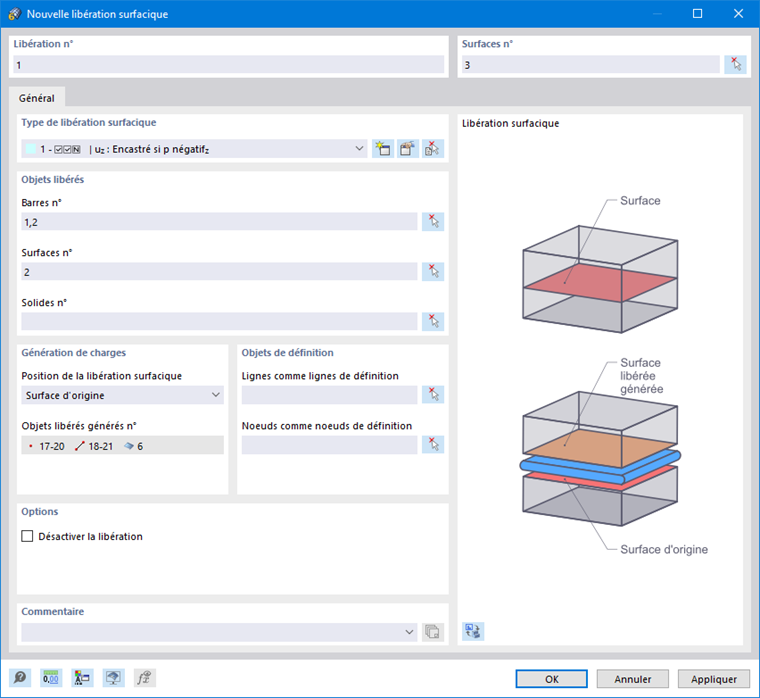Click the released Surfaces n° field showing 2
This screenshot has height=698, width=760.
click(219, 272)
